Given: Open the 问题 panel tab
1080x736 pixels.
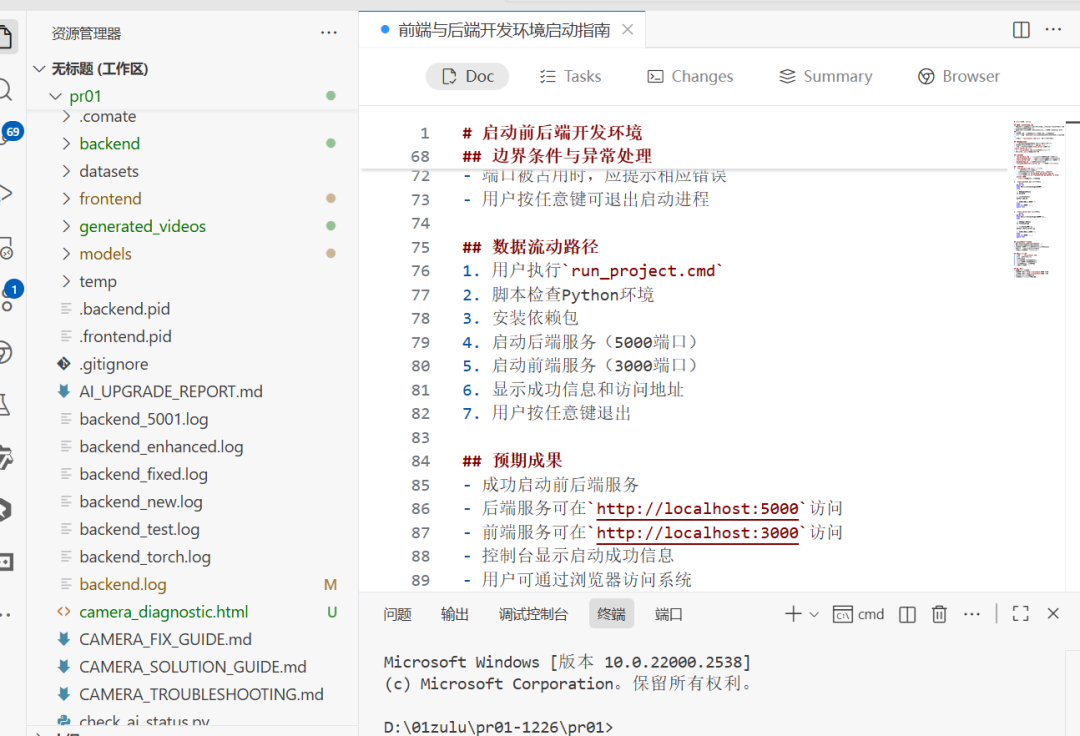Looking at the screenshot, I should coord(397,614).
